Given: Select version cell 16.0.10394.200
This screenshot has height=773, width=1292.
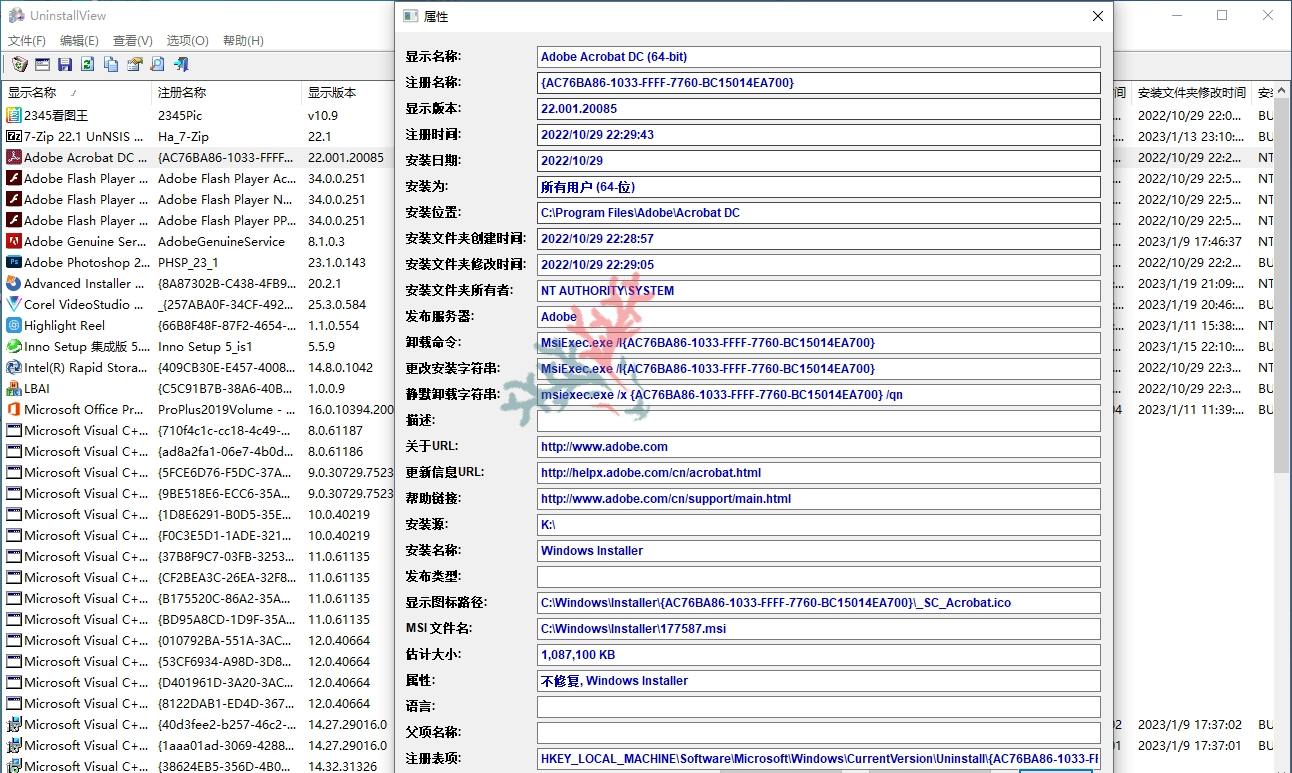Looking at the screenshot, I should coord(350,409).
